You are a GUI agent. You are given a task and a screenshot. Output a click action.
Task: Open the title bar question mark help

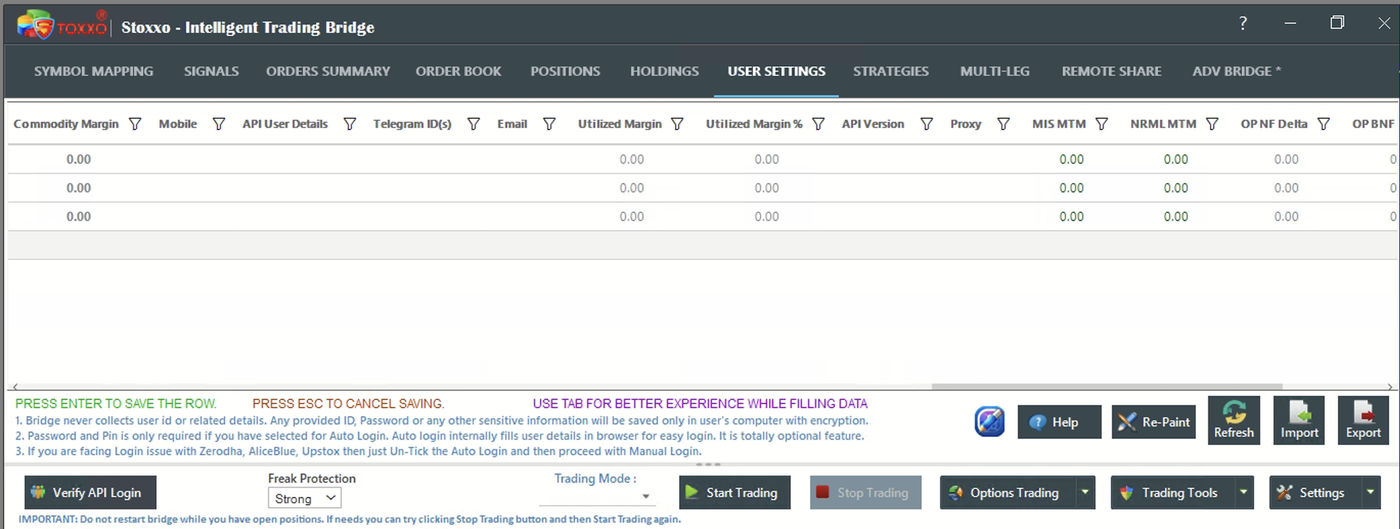point(1243,23)
